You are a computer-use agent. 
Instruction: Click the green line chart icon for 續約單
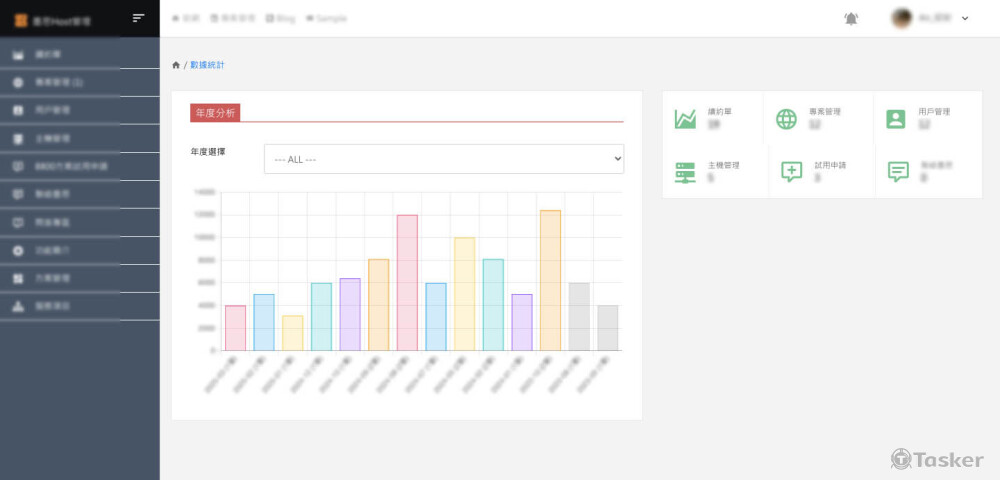[685, 119]
